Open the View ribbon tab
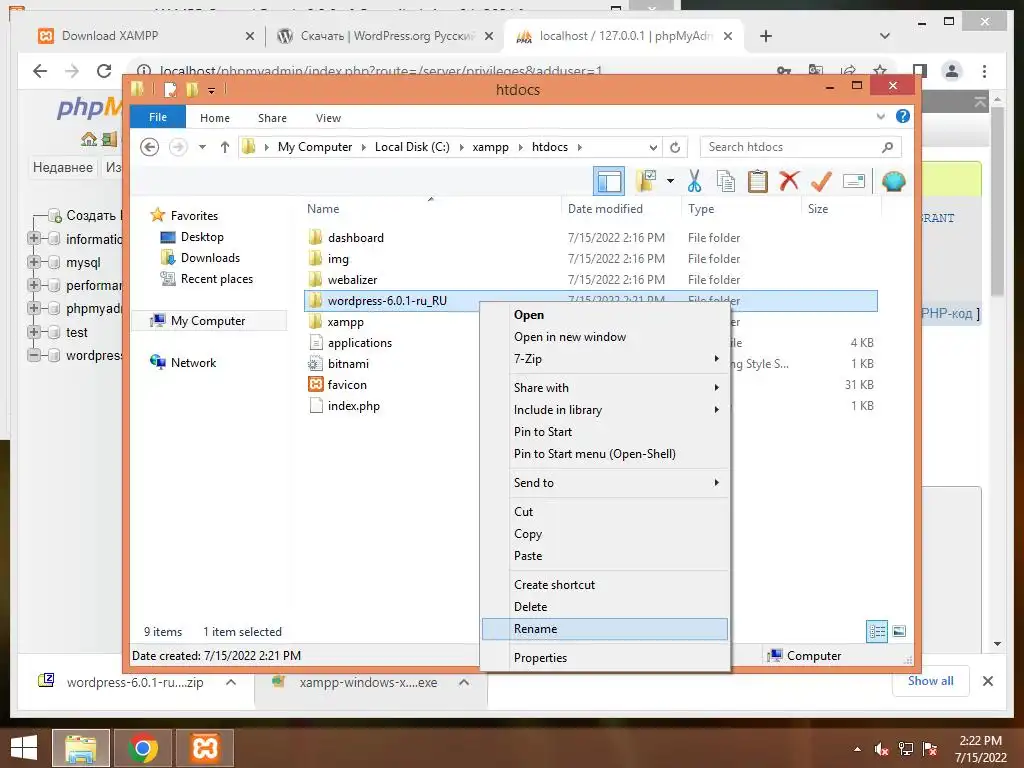 pyautogui.click(x=328, y=118)
